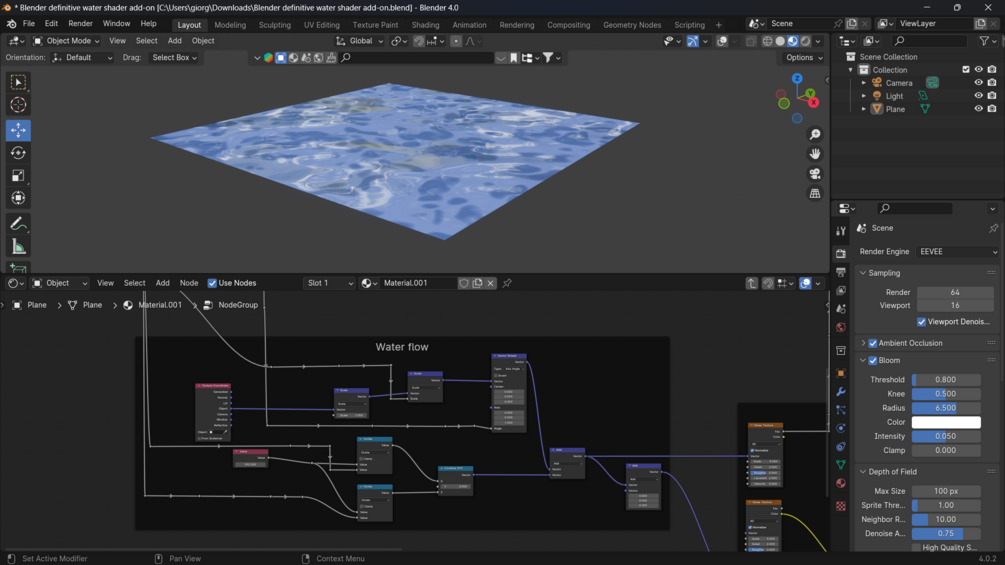Screen dimensions: 1005x565
Task: Click the zoom viewport magnifier icon
Action: 815,135
